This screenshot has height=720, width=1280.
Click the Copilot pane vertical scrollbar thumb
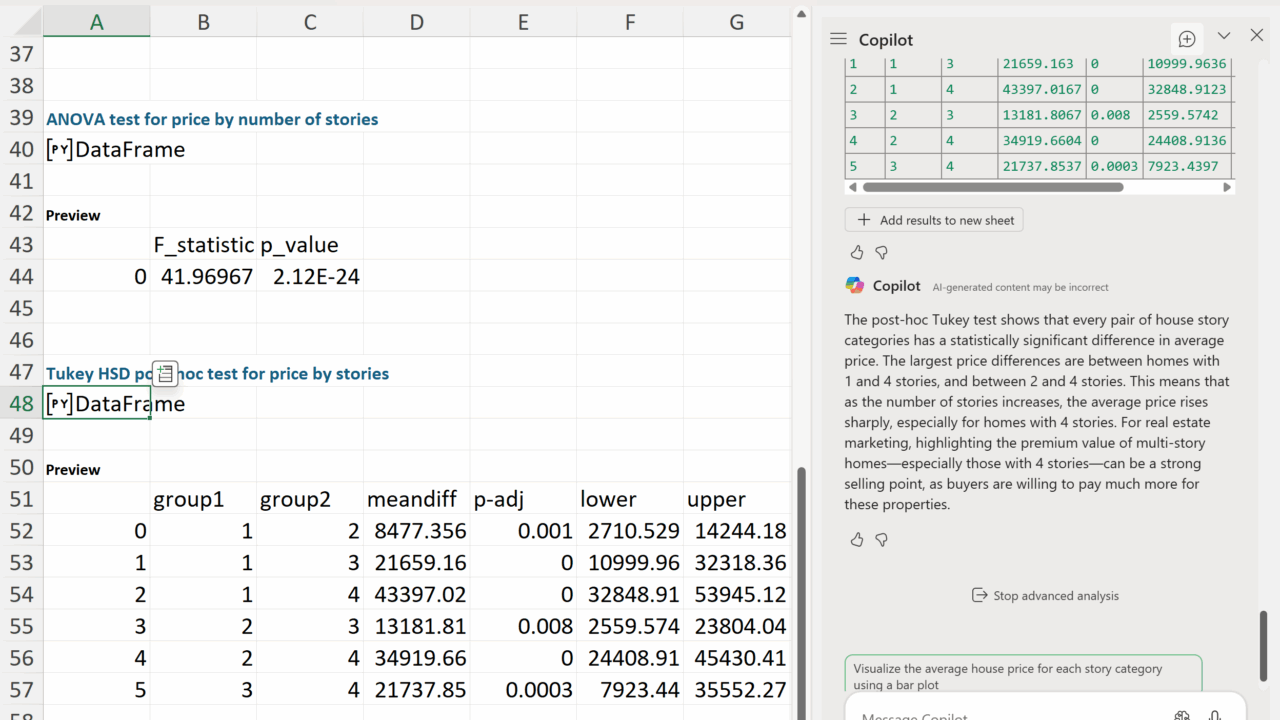(x=1264, y=645)
